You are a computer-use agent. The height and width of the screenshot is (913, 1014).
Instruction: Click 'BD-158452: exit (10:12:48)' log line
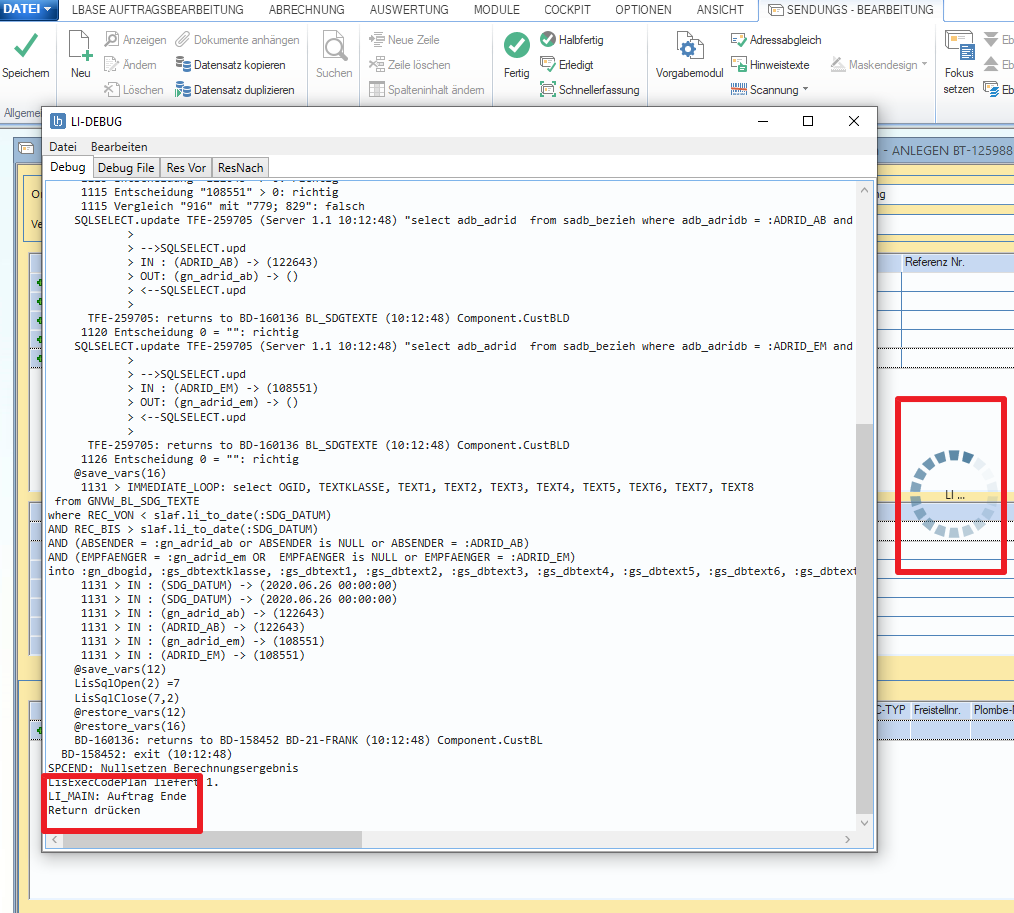pyautogui.click(x=146, y=754)
